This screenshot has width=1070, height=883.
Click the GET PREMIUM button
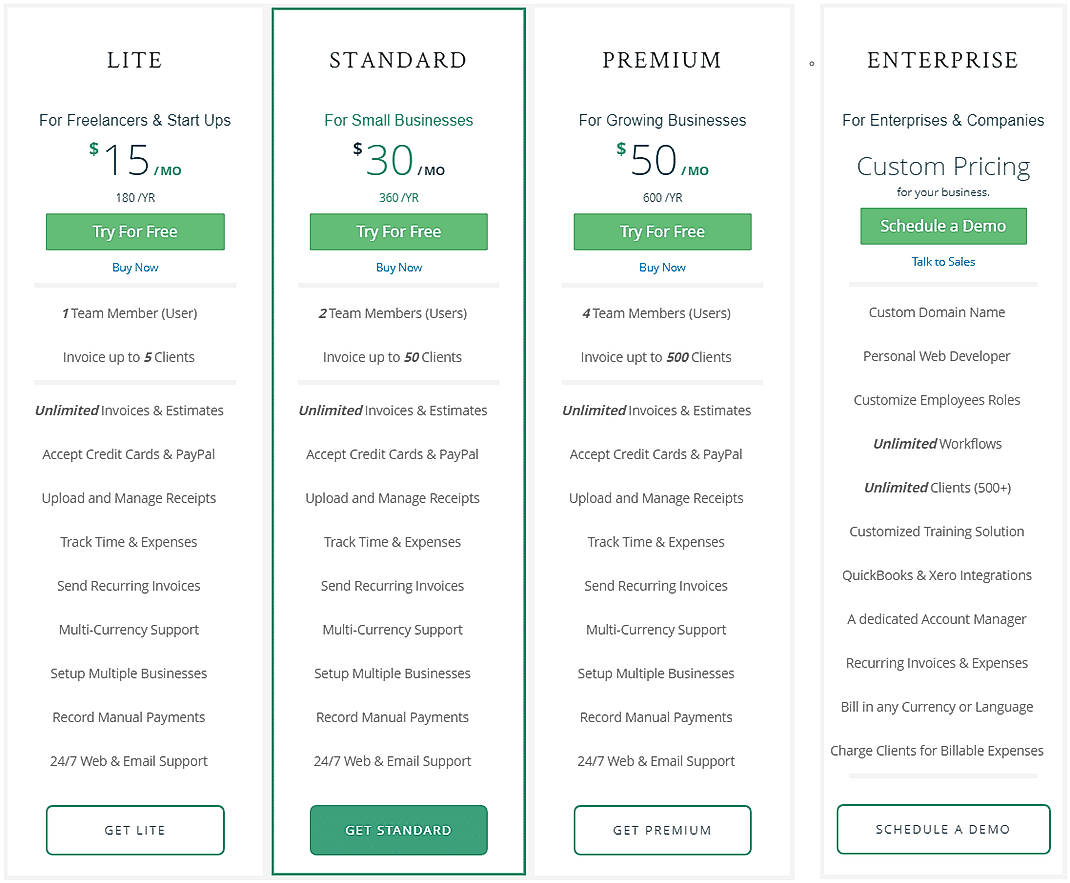[662, 830]
